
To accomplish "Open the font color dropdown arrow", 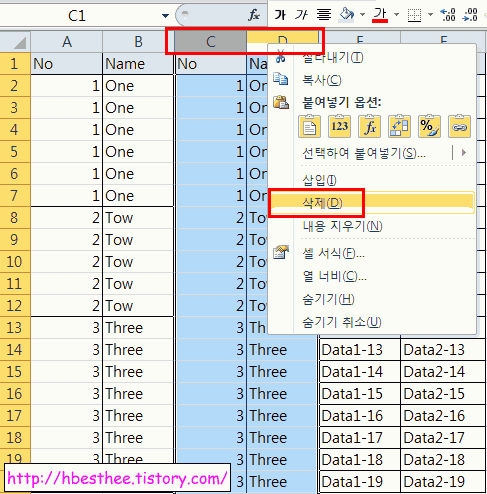I will click(x=396, y=15).
